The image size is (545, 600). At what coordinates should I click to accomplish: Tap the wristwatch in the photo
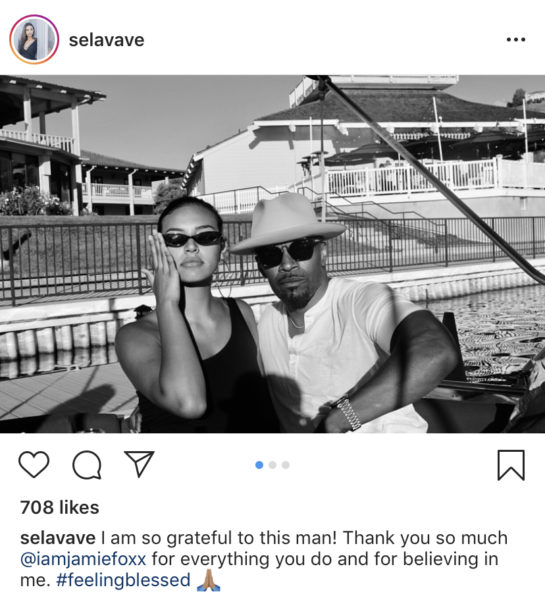[x=348, y=413]
